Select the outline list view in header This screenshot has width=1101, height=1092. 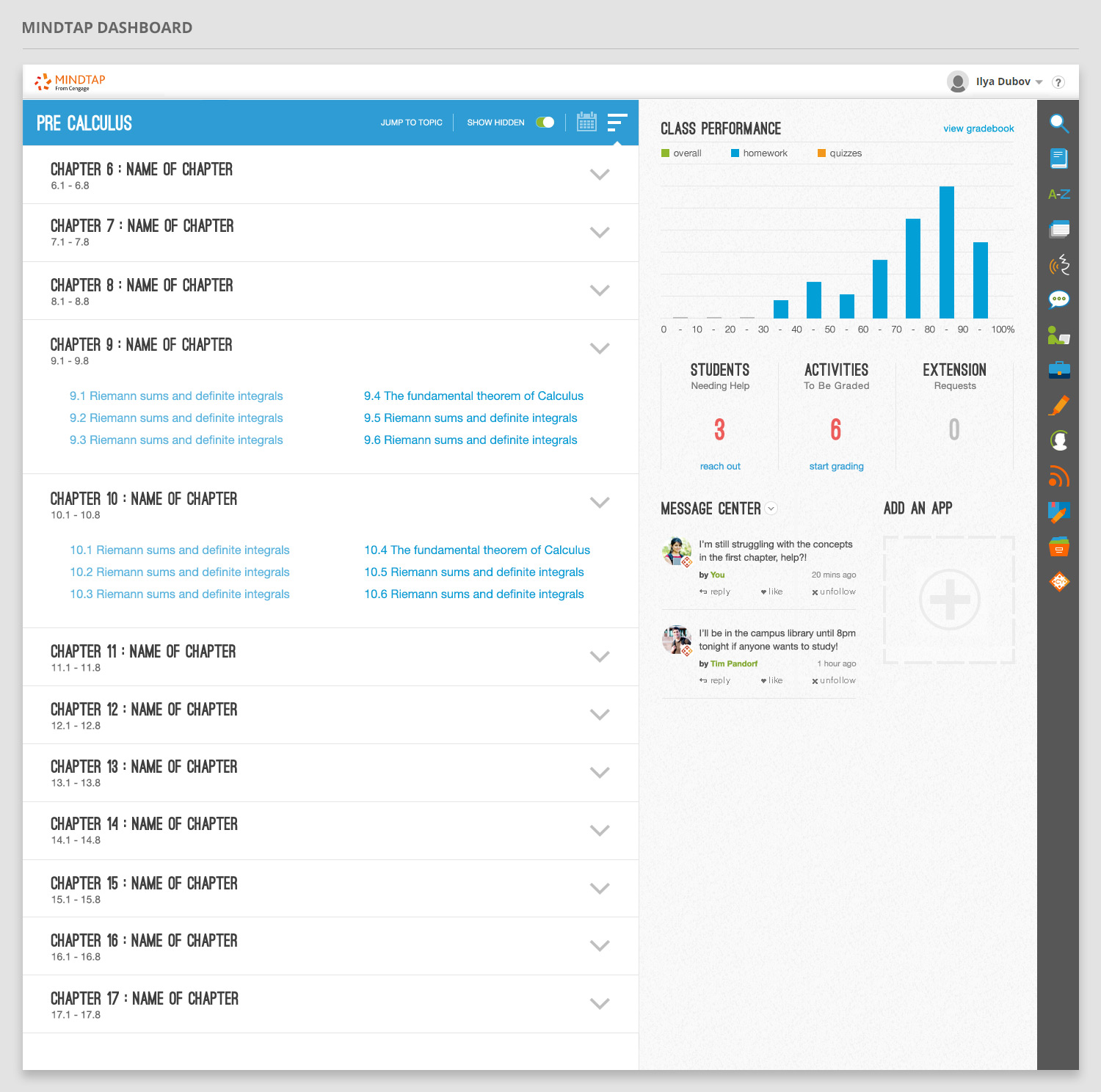[617, 122]
